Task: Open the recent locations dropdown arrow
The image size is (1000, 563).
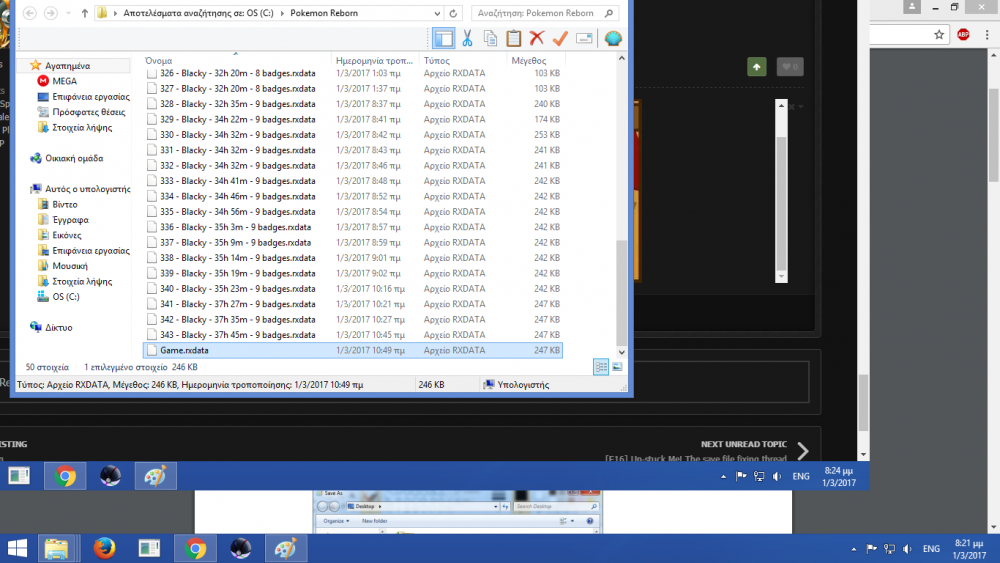Action: click(x=67, y=14)
